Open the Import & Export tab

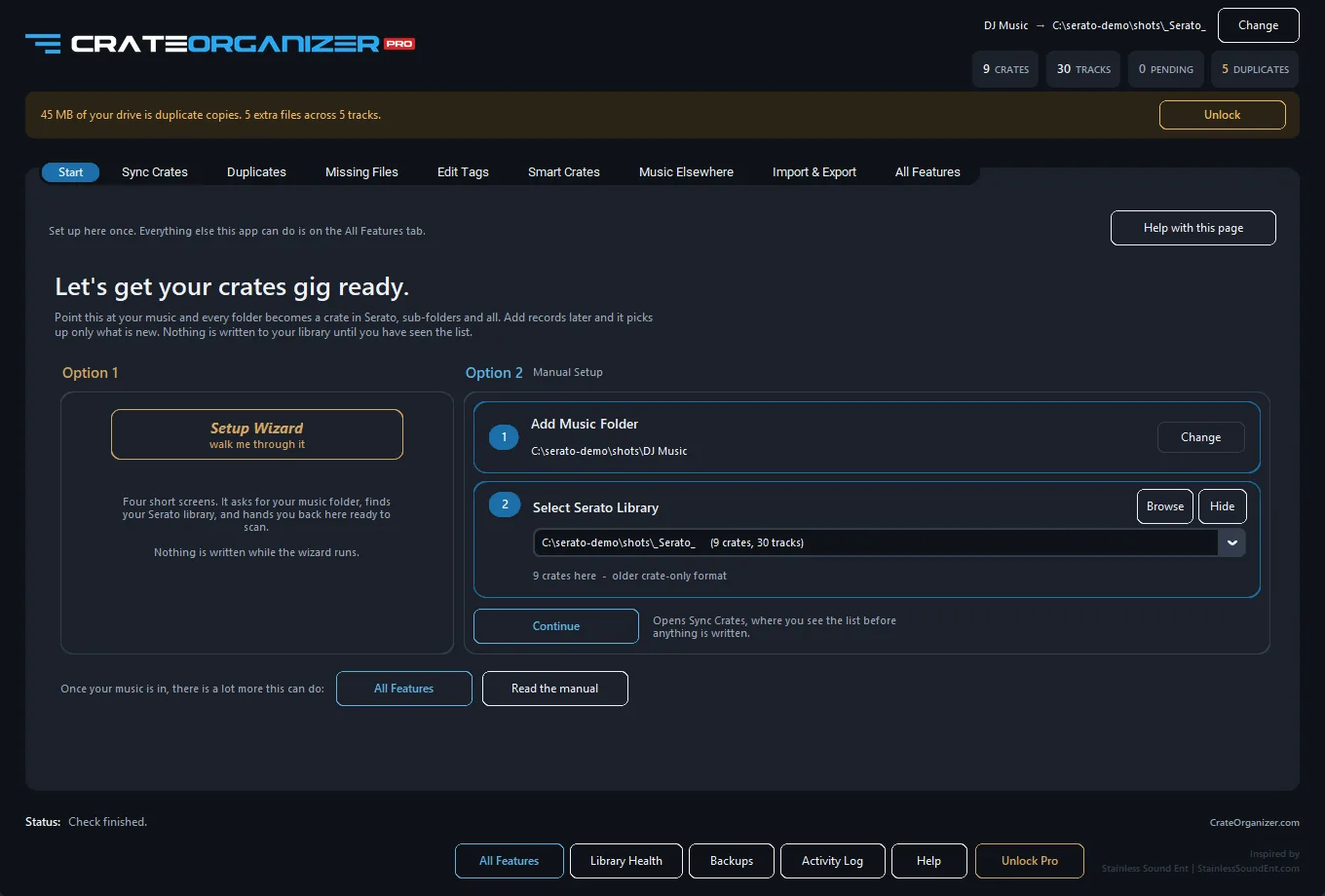coord(814,172)
